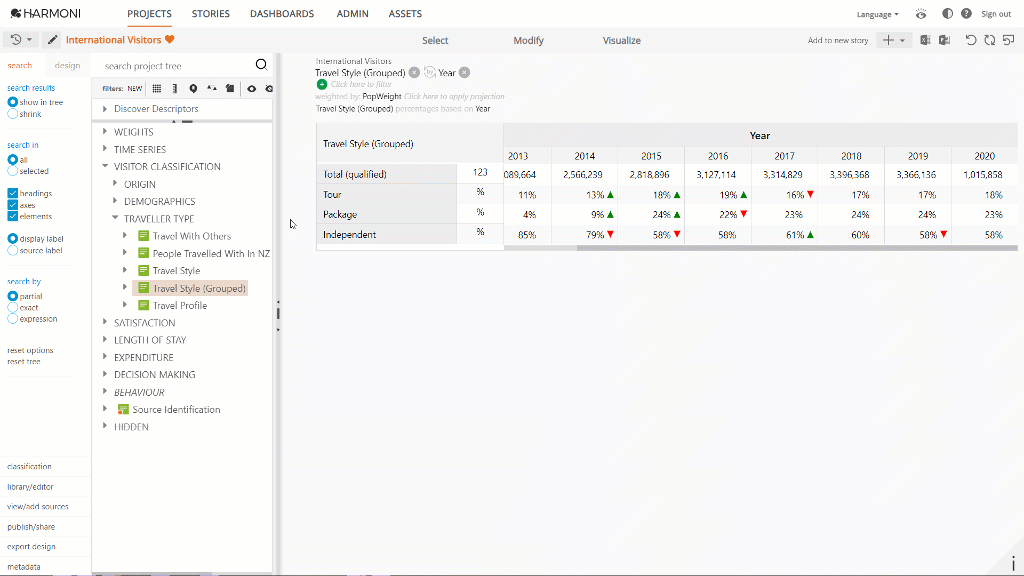Open the Add to new story plus dropdown

pos(894,40)
